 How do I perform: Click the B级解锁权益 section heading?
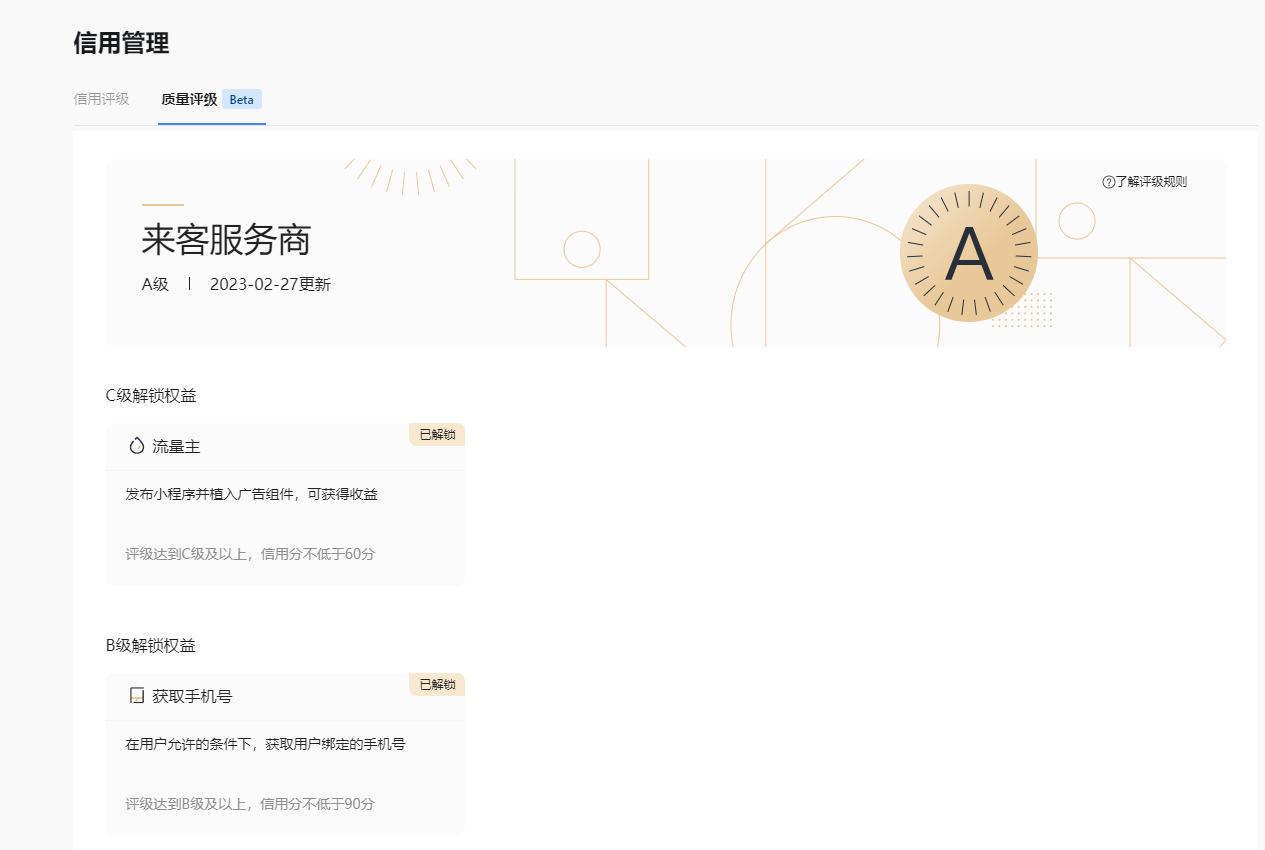coord(151,646)
